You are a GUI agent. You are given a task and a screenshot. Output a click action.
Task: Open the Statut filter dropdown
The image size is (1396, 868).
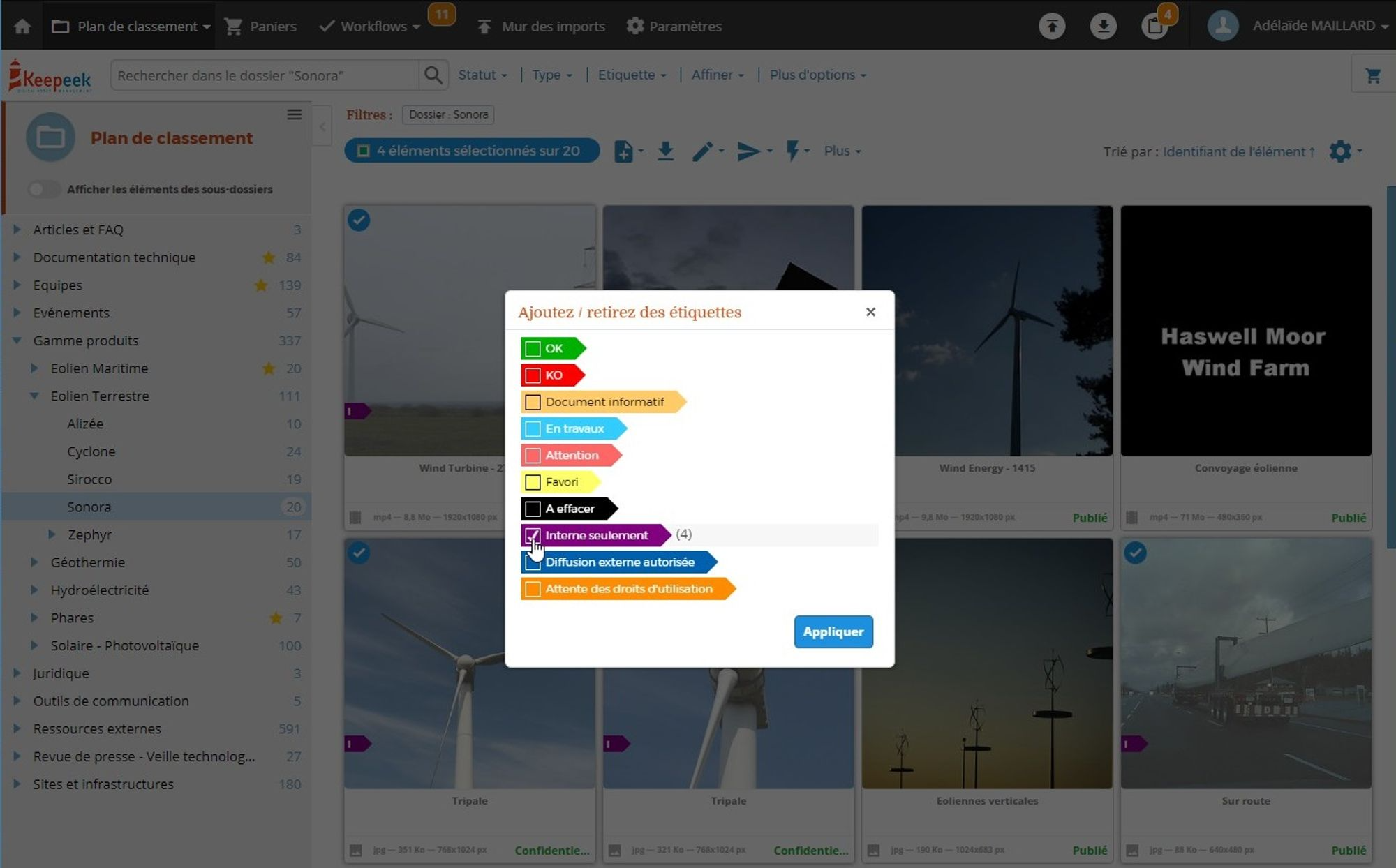[482, 75]
